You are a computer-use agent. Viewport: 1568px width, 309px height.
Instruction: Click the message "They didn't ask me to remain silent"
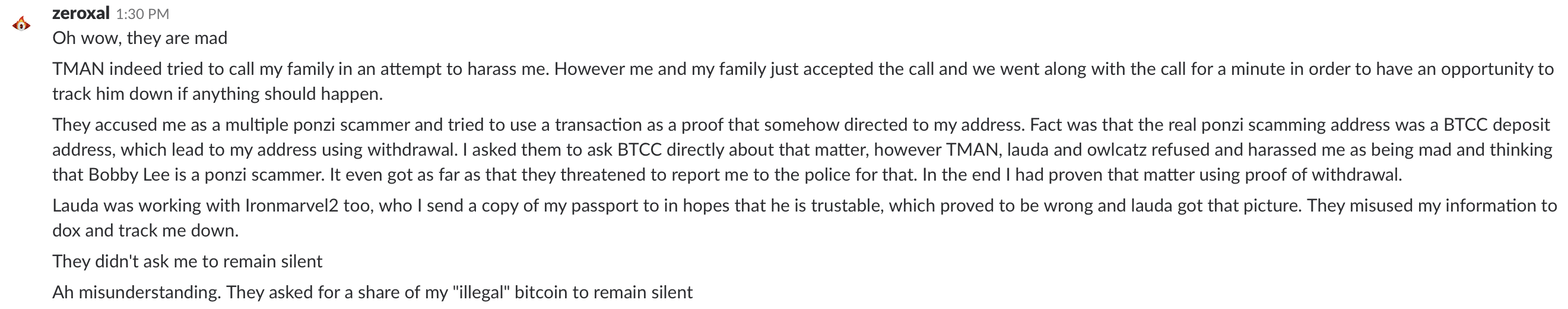188,261
